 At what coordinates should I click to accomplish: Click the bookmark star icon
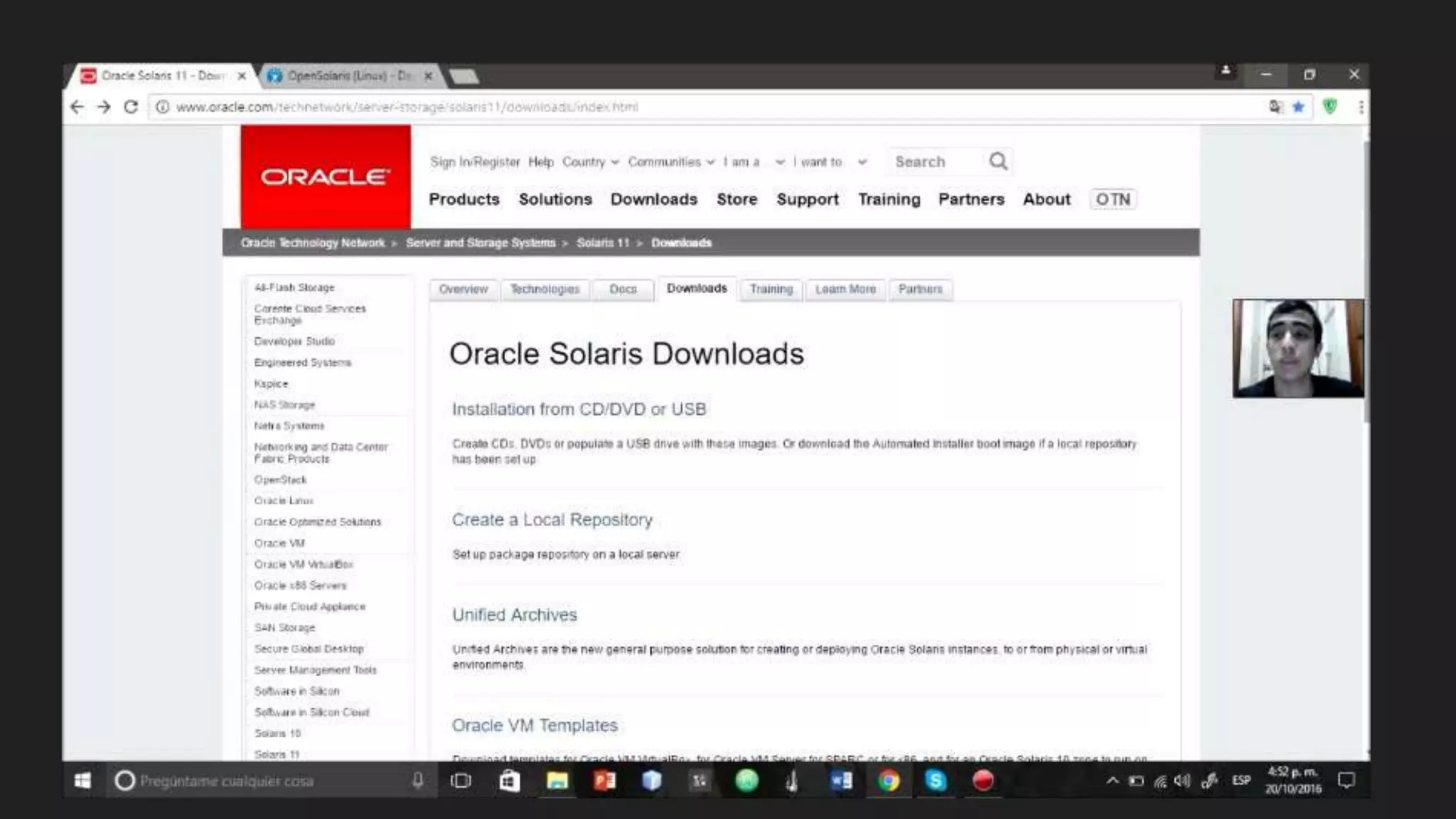[x=1298, y=107]
